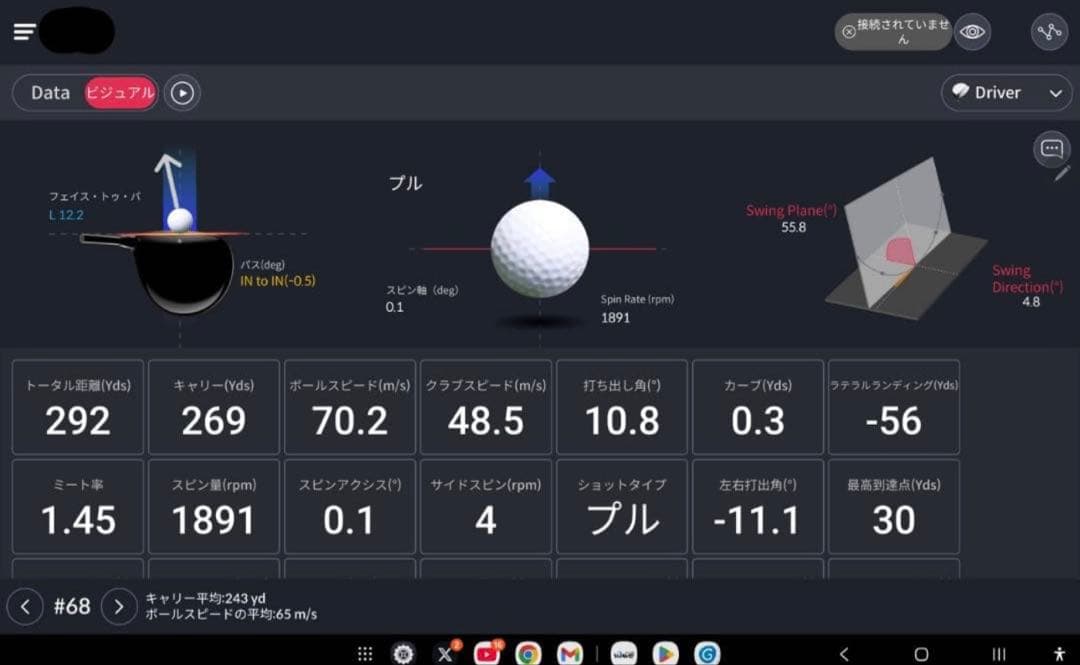Open the hamburger menu
Viewport: 1080px width, 665px height.
(24, 32)
